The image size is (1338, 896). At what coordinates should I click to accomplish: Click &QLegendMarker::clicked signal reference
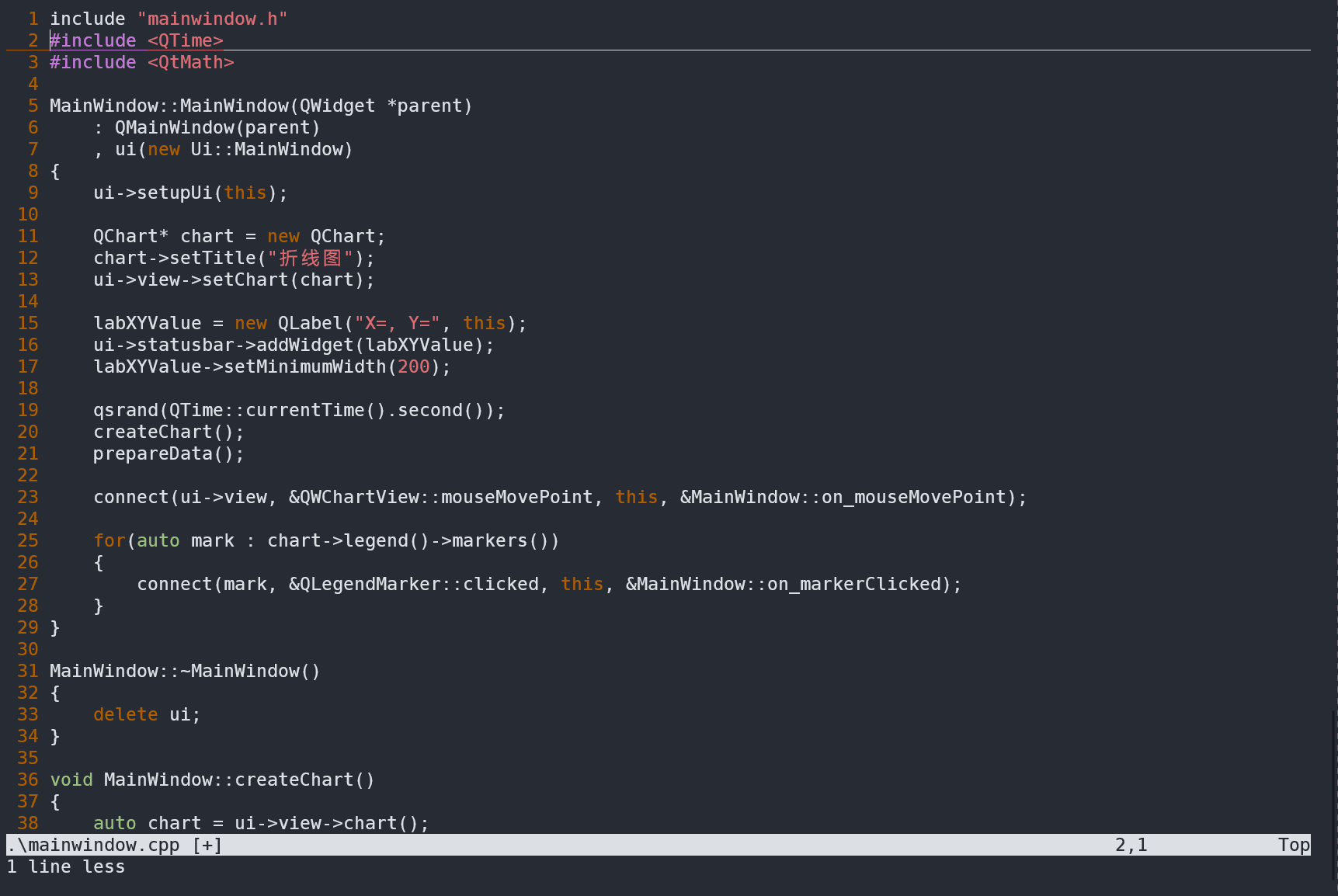click(x=413, y=584)
